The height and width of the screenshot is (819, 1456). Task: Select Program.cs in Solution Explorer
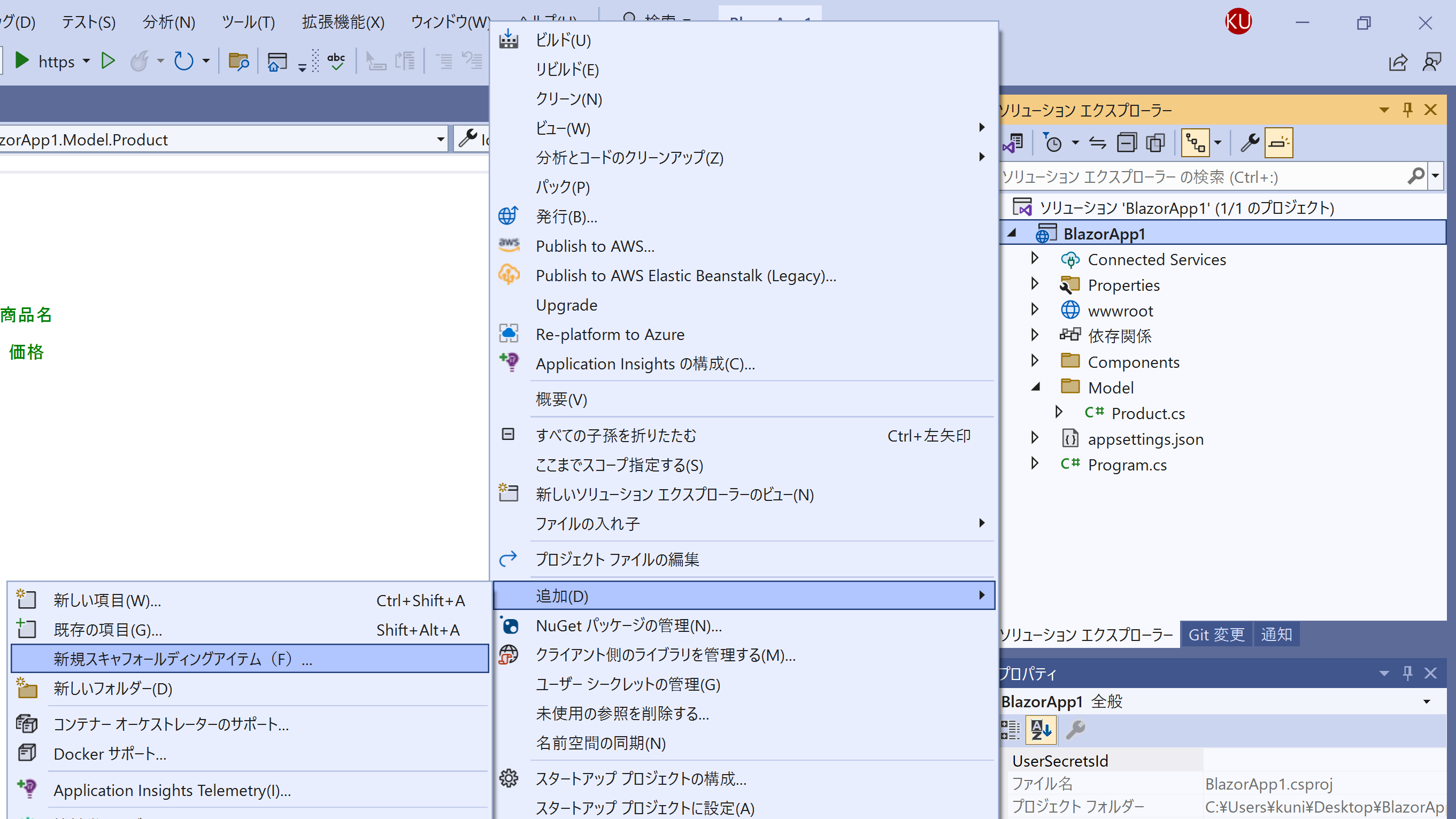coord(1127,464)
